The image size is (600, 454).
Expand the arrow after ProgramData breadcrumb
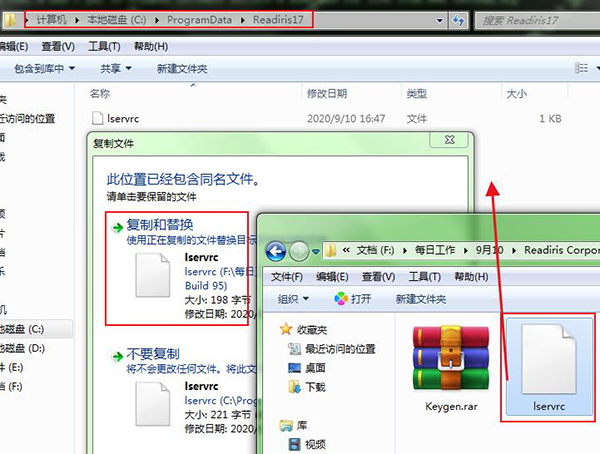pos(243,20)
